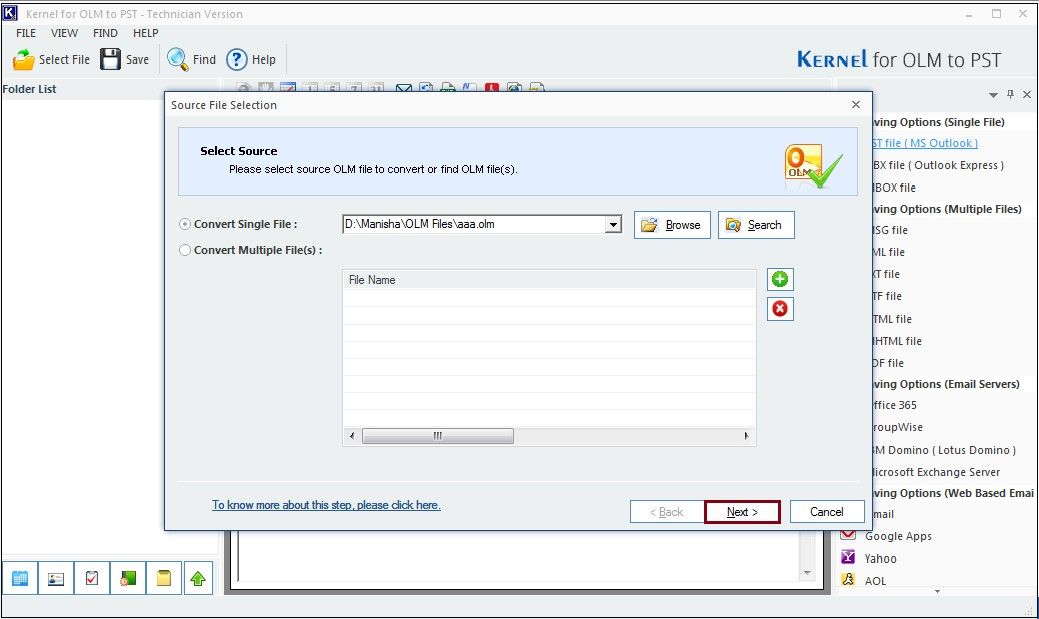This screenshot has height=619, width=1039.
Task: Click the Next button
Action: tap(742, 512)
